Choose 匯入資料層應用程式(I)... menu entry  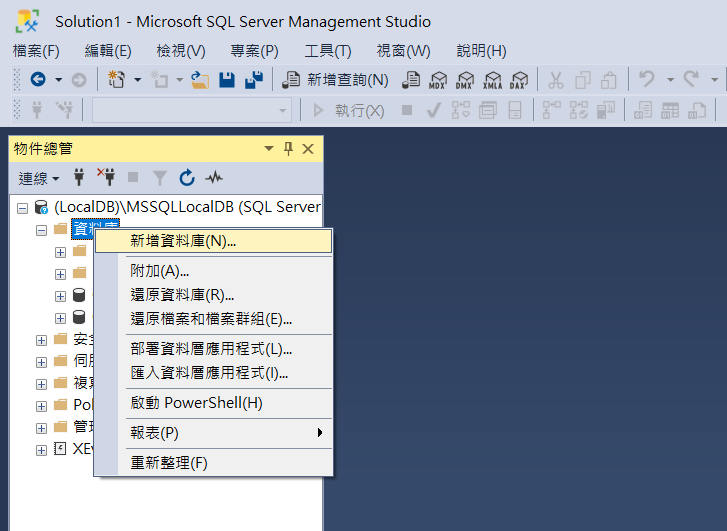click(x=214, y=373)
